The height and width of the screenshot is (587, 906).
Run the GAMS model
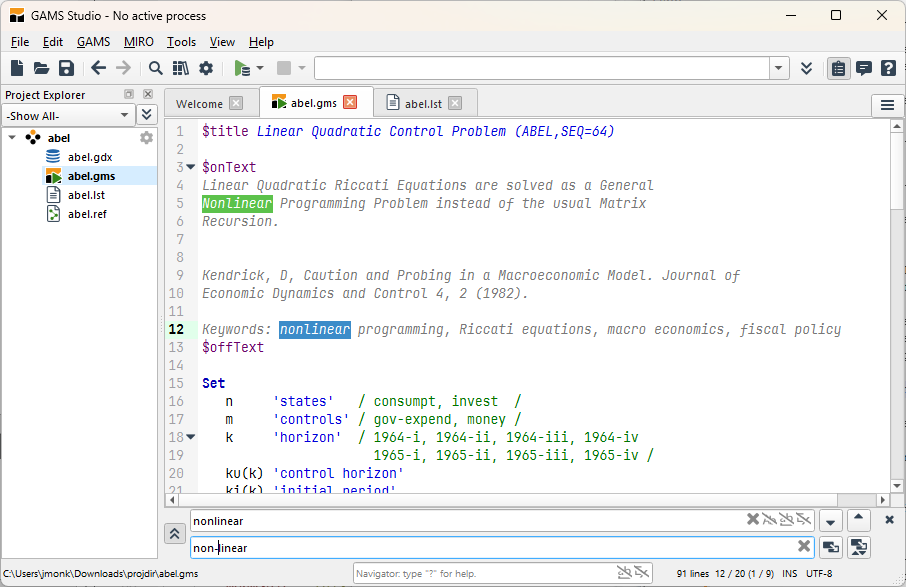coord(241,68)
